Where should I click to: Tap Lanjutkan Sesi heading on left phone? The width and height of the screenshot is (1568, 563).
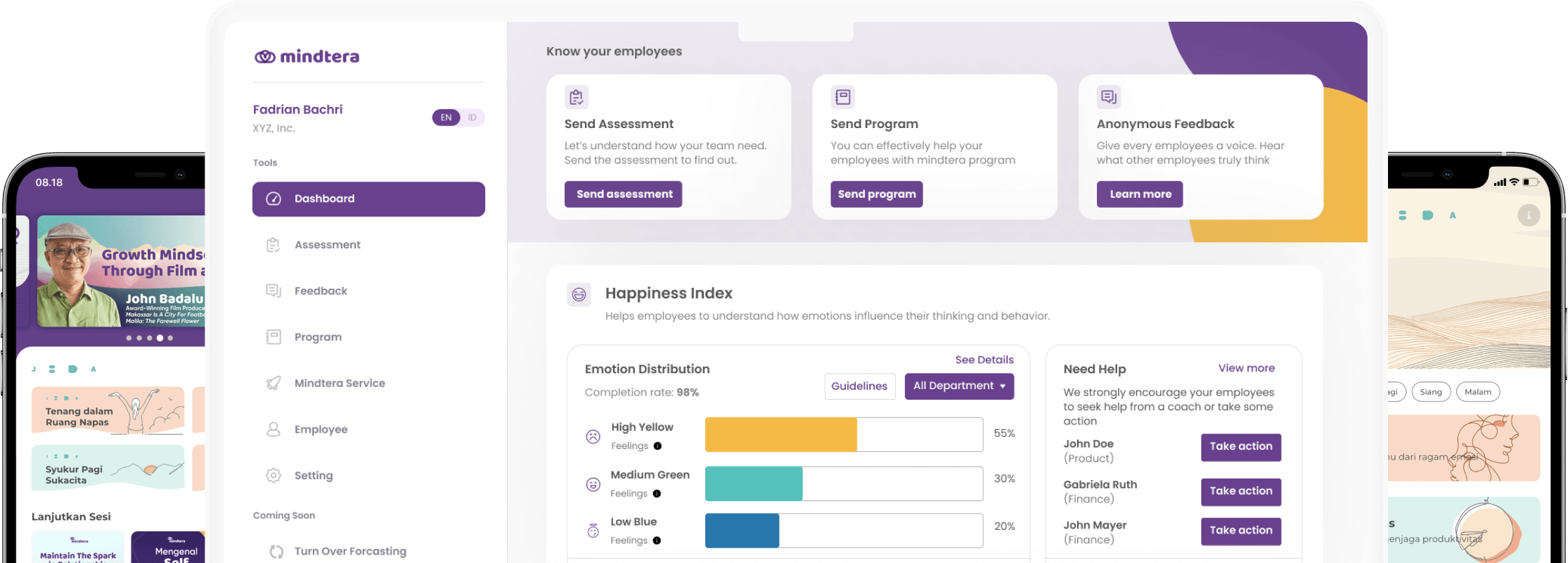71,517
